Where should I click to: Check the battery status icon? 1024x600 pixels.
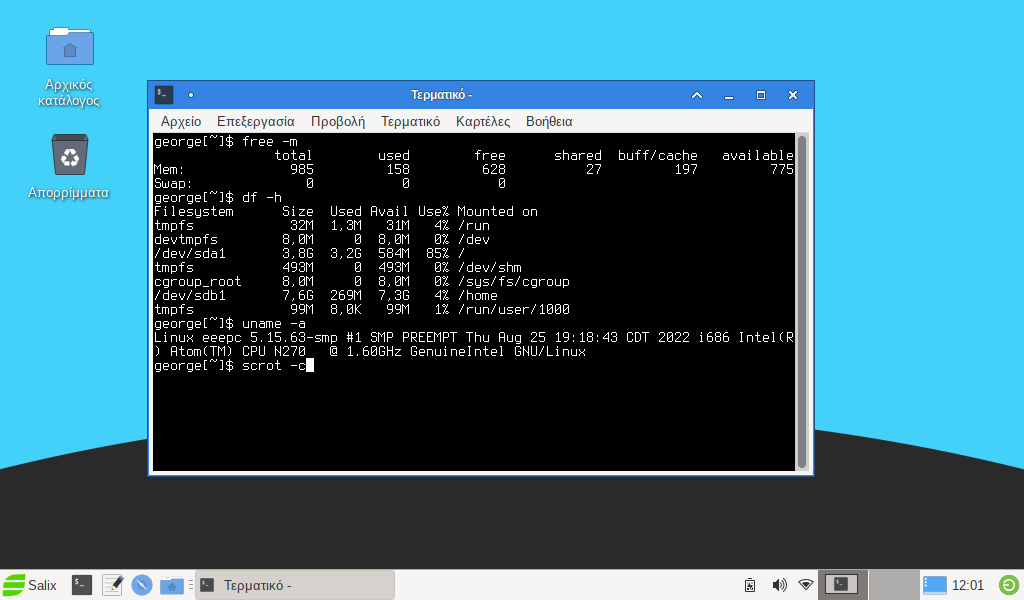point(750,585)
